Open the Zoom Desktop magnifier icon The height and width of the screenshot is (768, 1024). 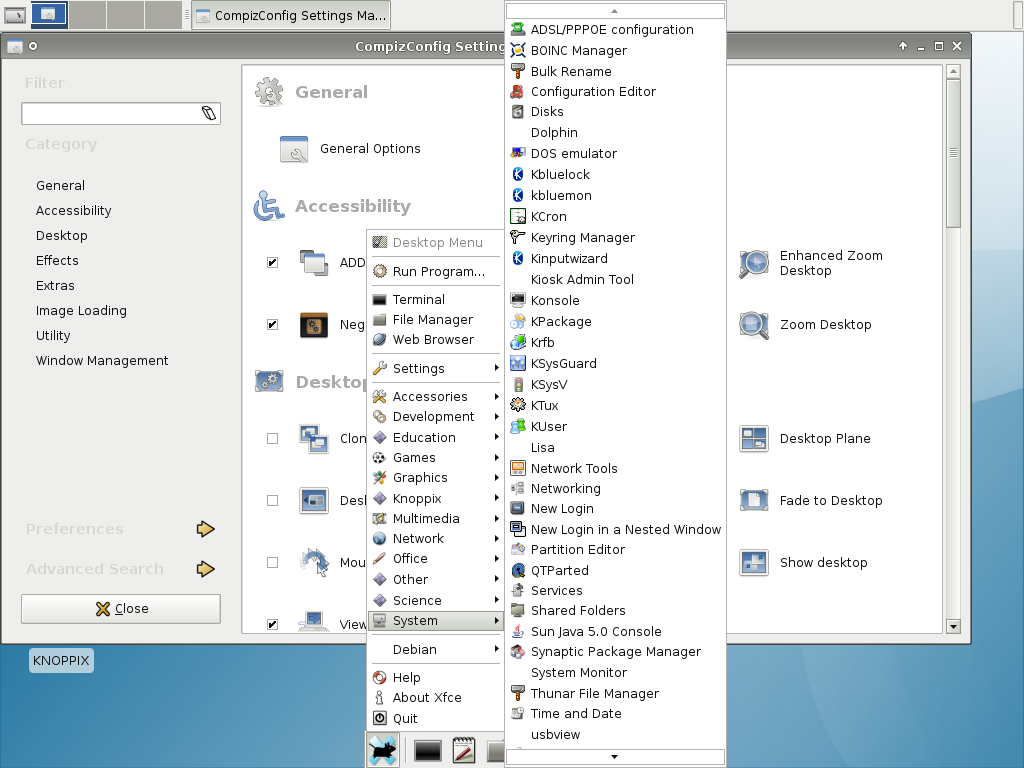click(x=754, y=325)
